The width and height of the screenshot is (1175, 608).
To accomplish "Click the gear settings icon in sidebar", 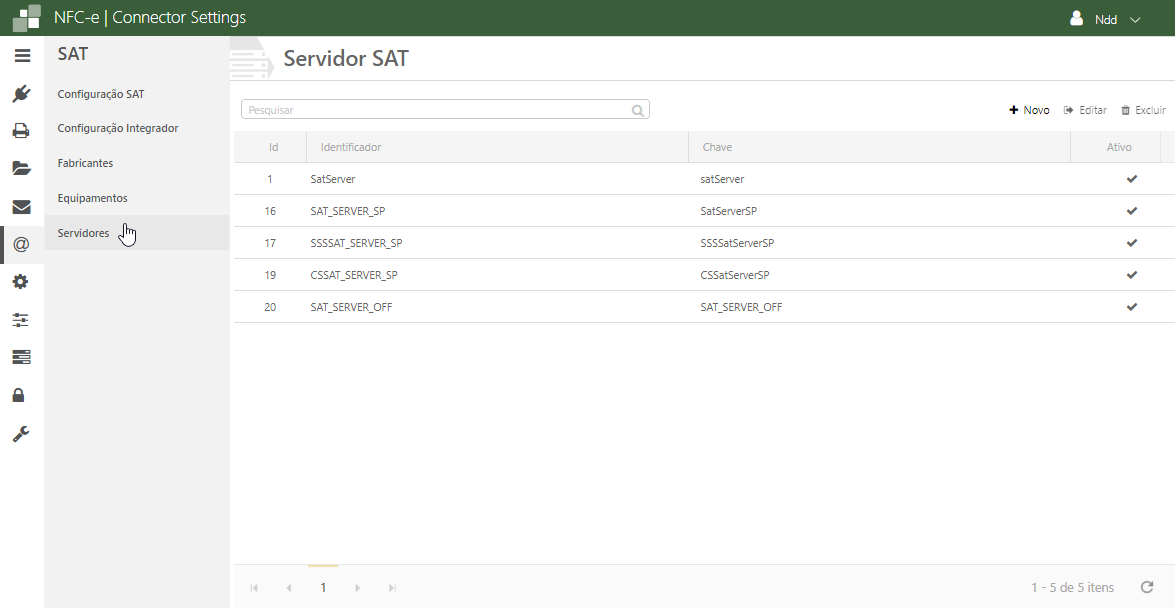I will (x=21, y=282).
